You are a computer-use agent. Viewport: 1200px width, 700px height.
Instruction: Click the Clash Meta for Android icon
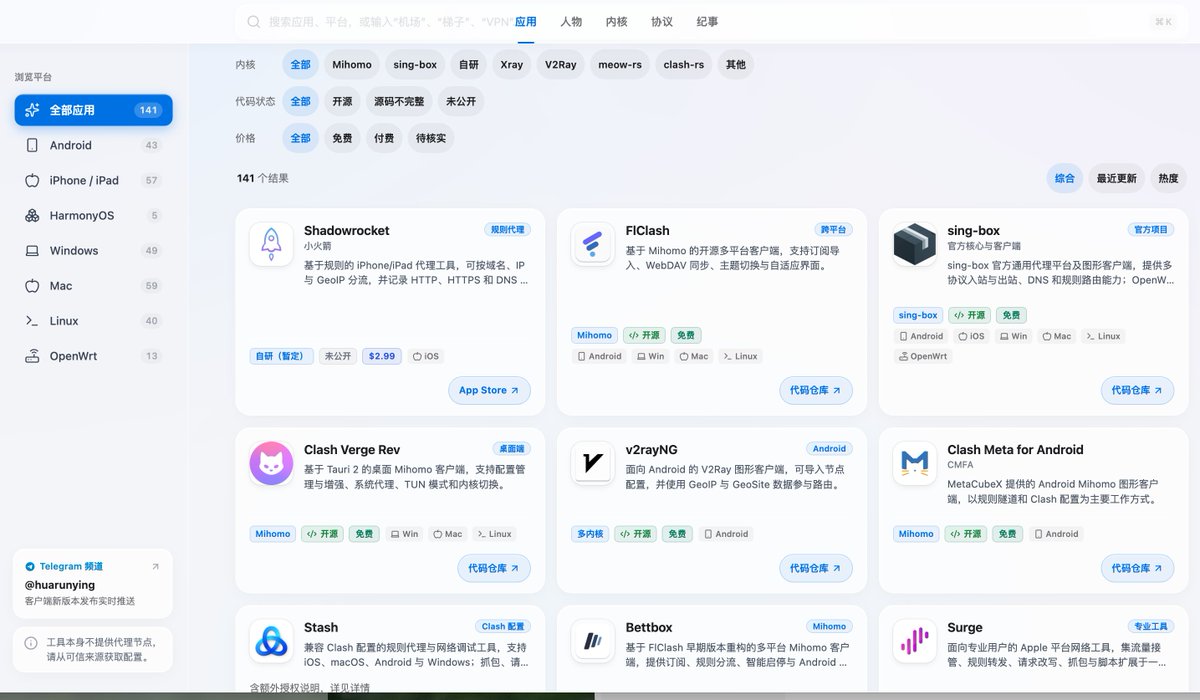coord(914,463)
